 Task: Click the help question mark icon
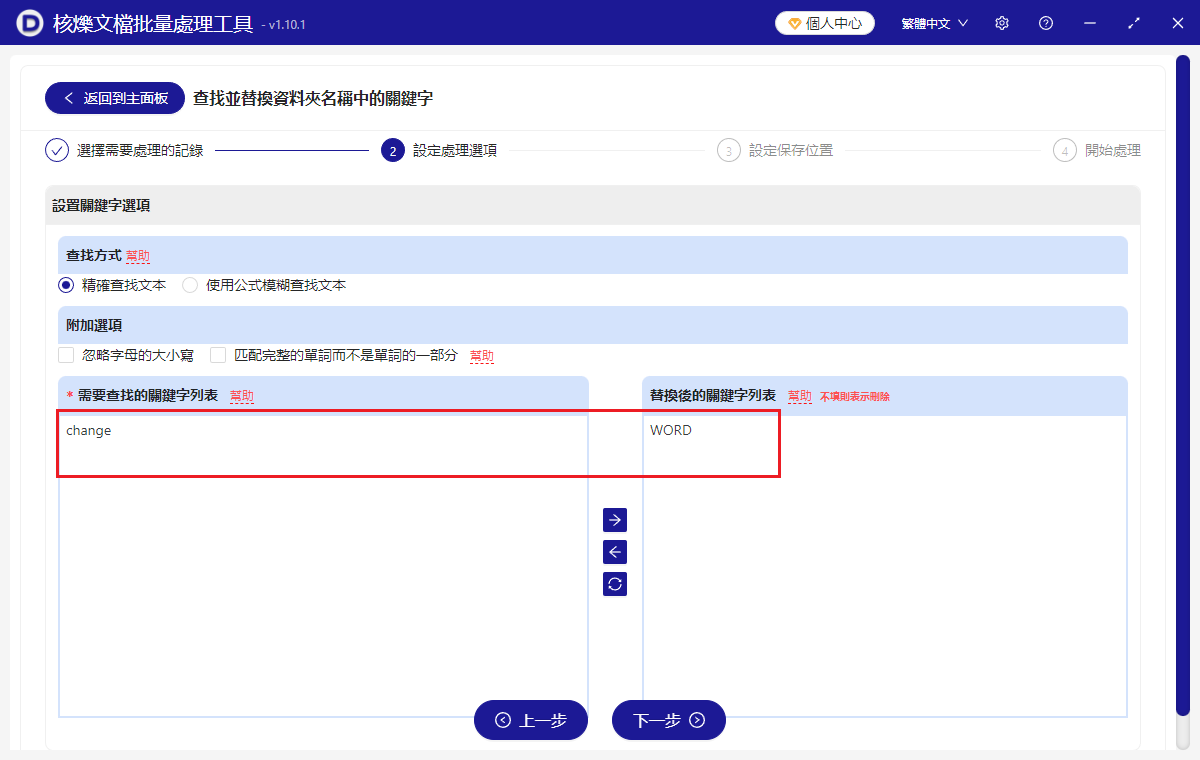1045,22
